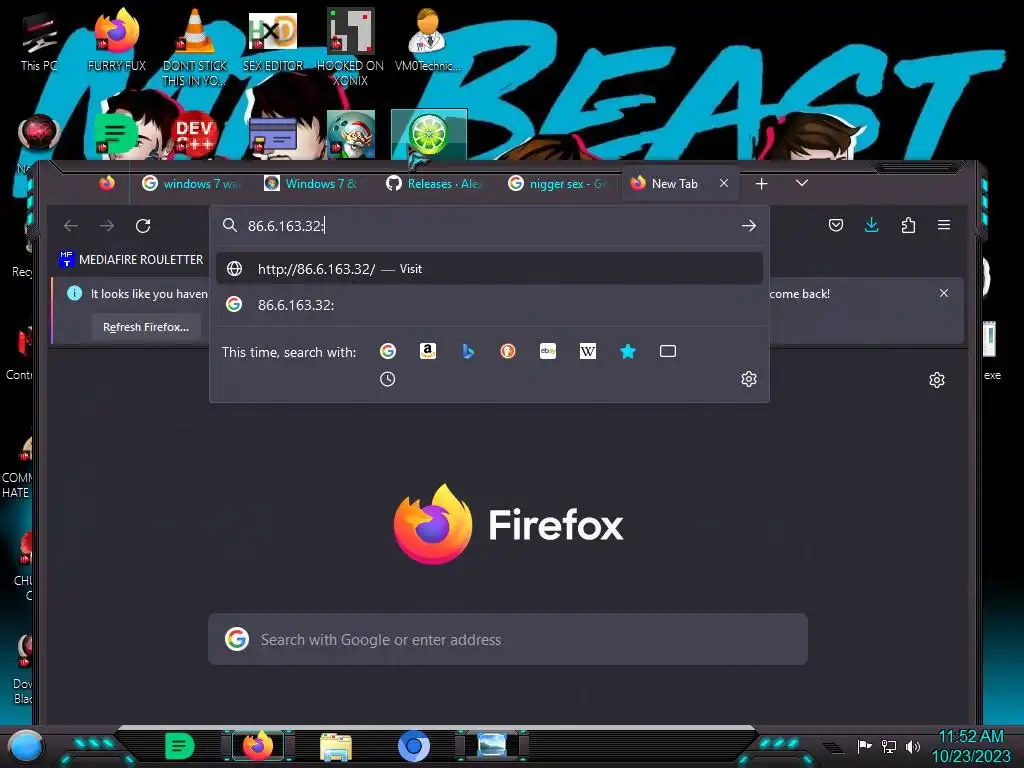The width and height of the screenshot is (1024, 768).
Task: Open the VLC cone desktop shortcut
Action: pos(195,48)
